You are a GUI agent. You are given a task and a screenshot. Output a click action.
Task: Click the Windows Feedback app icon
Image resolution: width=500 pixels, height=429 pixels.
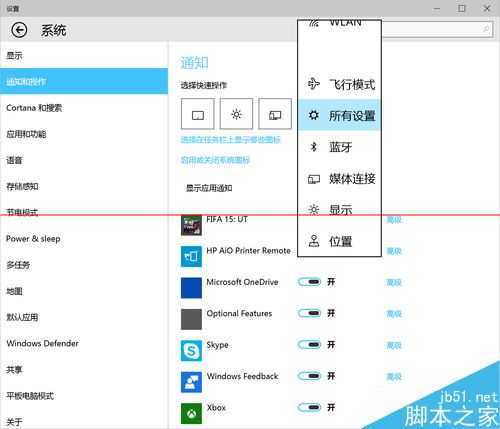click(191, 382)
